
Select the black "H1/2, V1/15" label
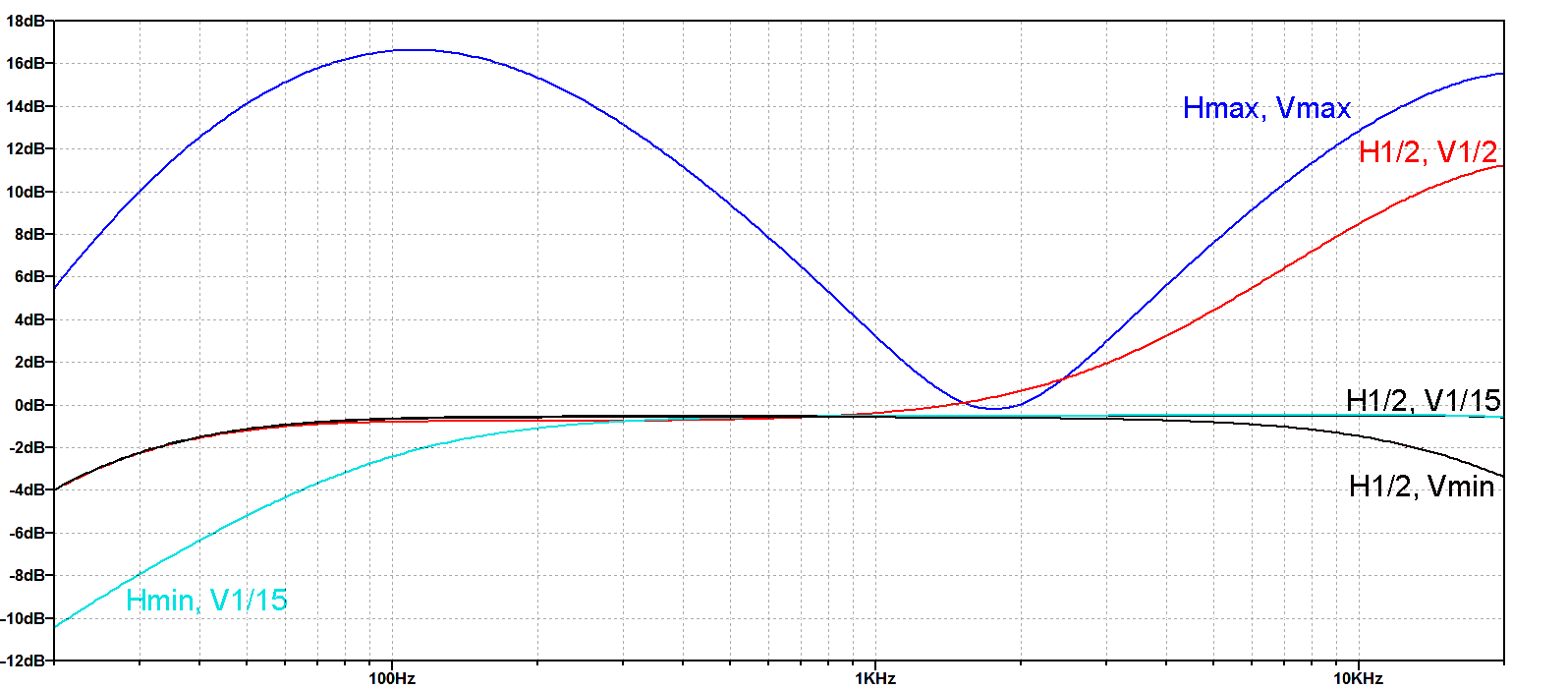pyautogui.click(x=1423, y=400)
